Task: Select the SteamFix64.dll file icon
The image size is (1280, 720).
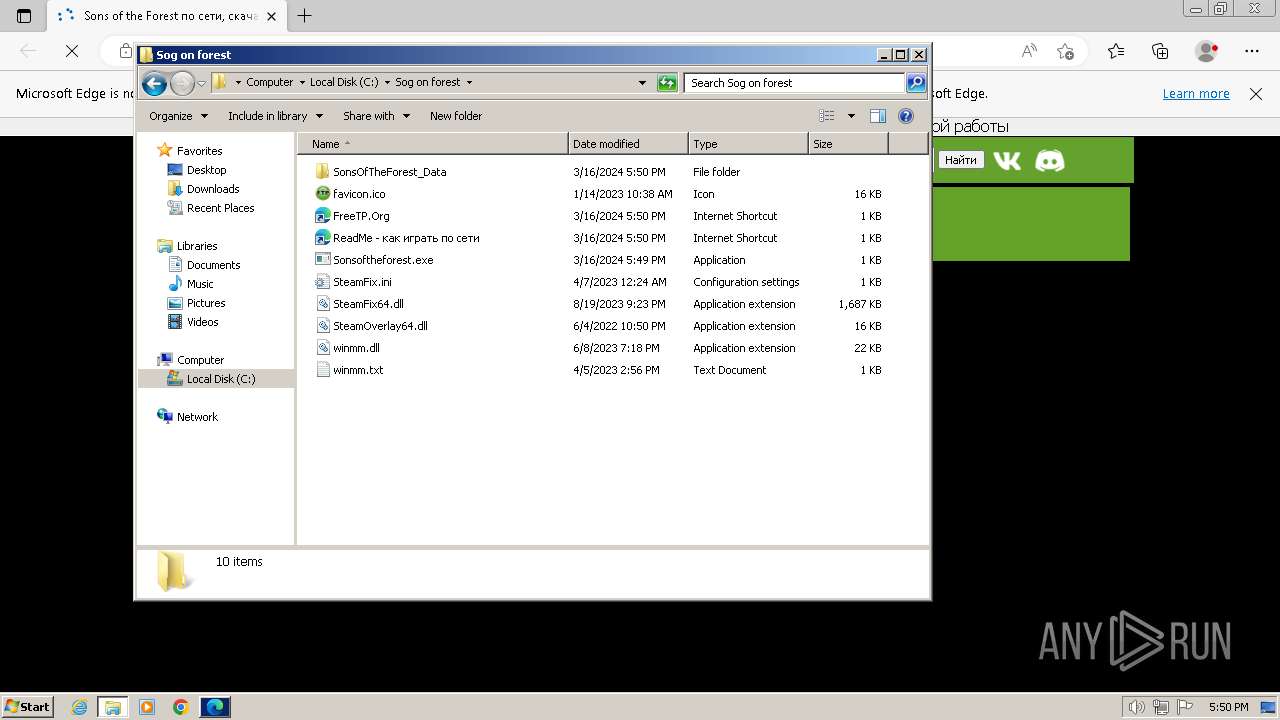Action: pyautogui.click(x=322, y=304)
